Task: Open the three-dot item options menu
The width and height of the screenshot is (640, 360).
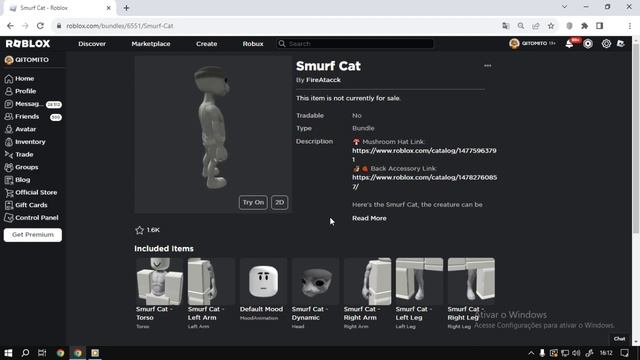Action: coord(487,66)
